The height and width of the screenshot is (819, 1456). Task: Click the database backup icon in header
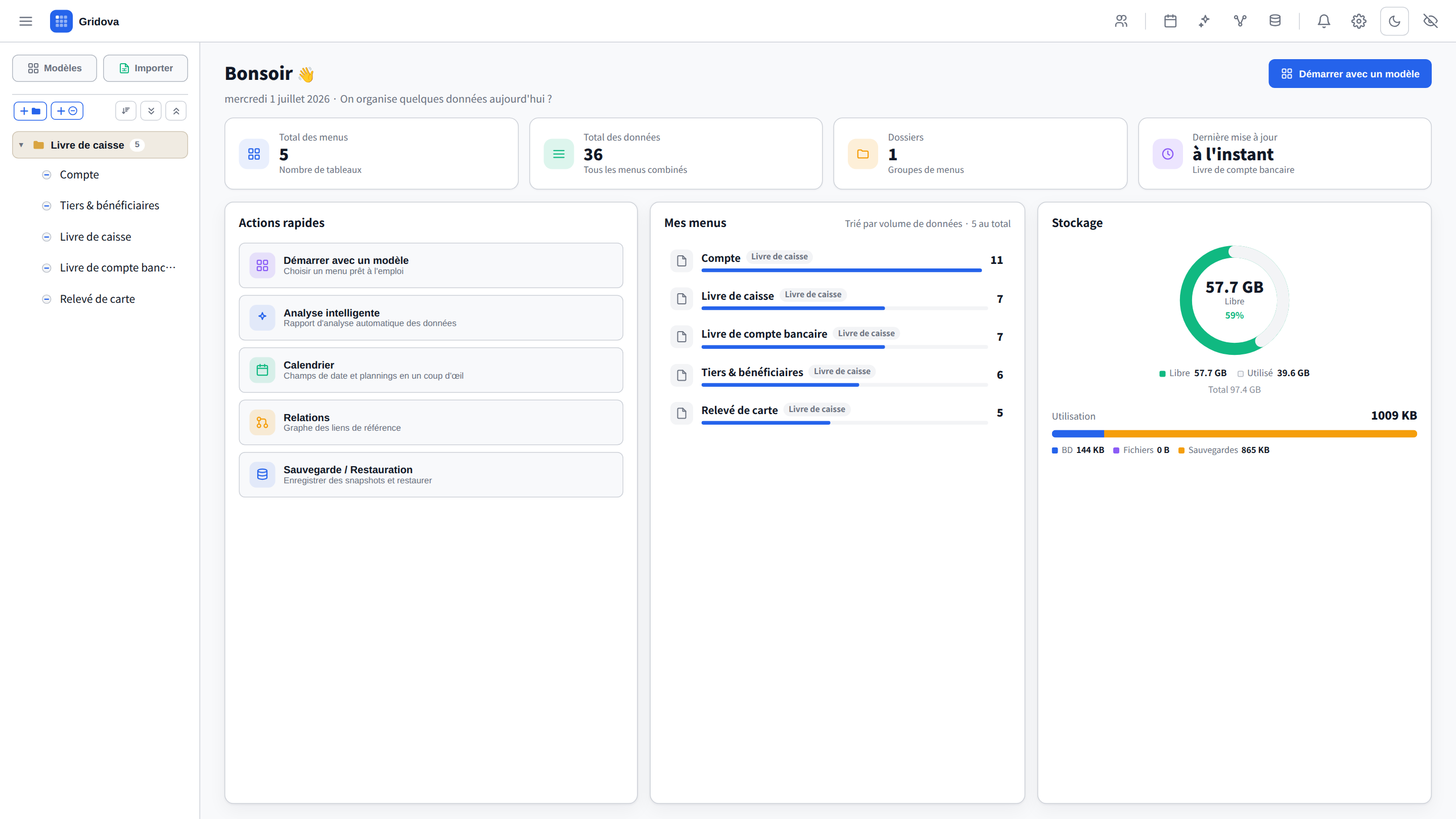(x=1275, y=21)
